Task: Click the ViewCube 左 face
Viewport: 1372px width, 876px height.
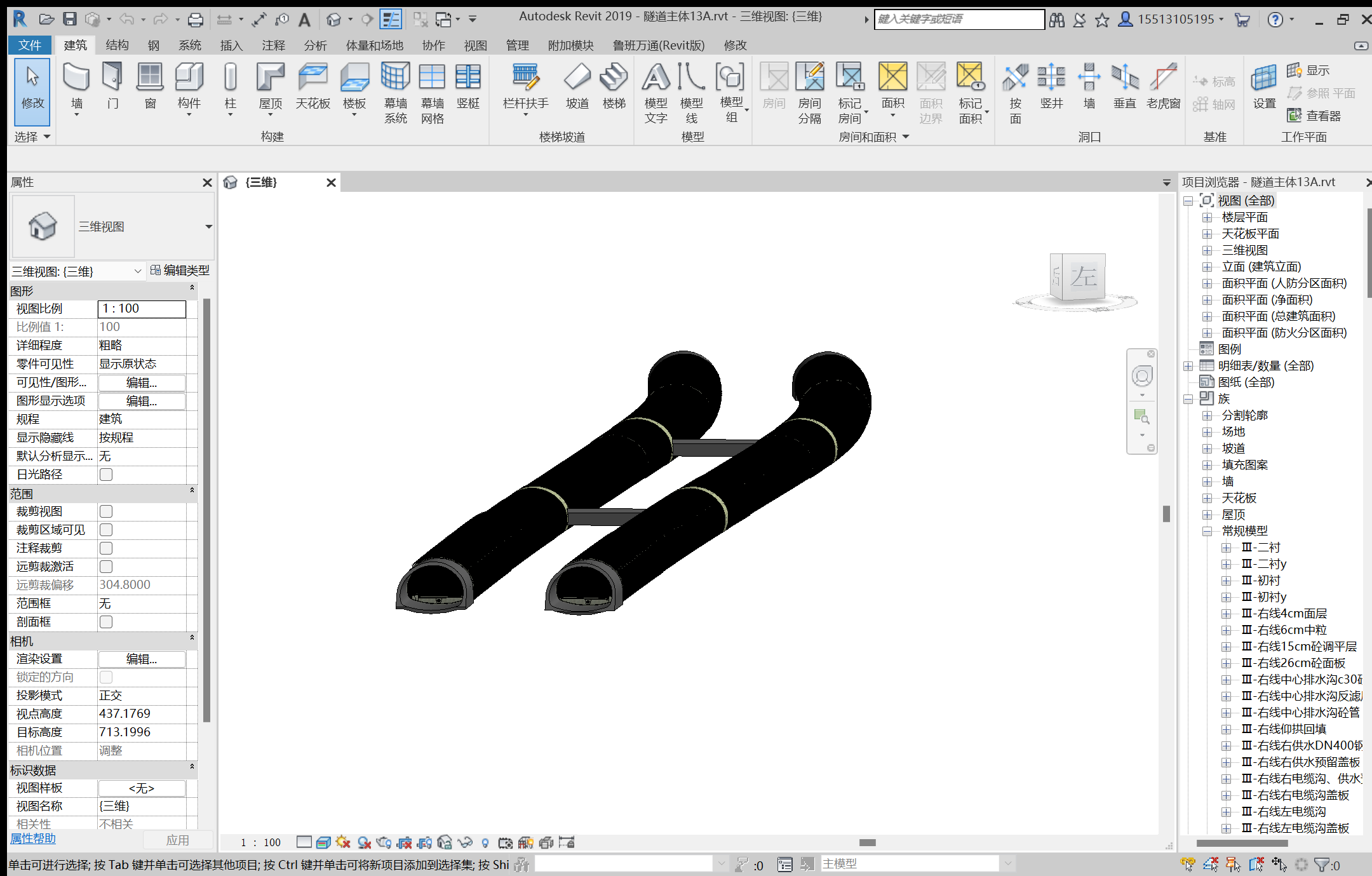Action: click(1083, 276)
